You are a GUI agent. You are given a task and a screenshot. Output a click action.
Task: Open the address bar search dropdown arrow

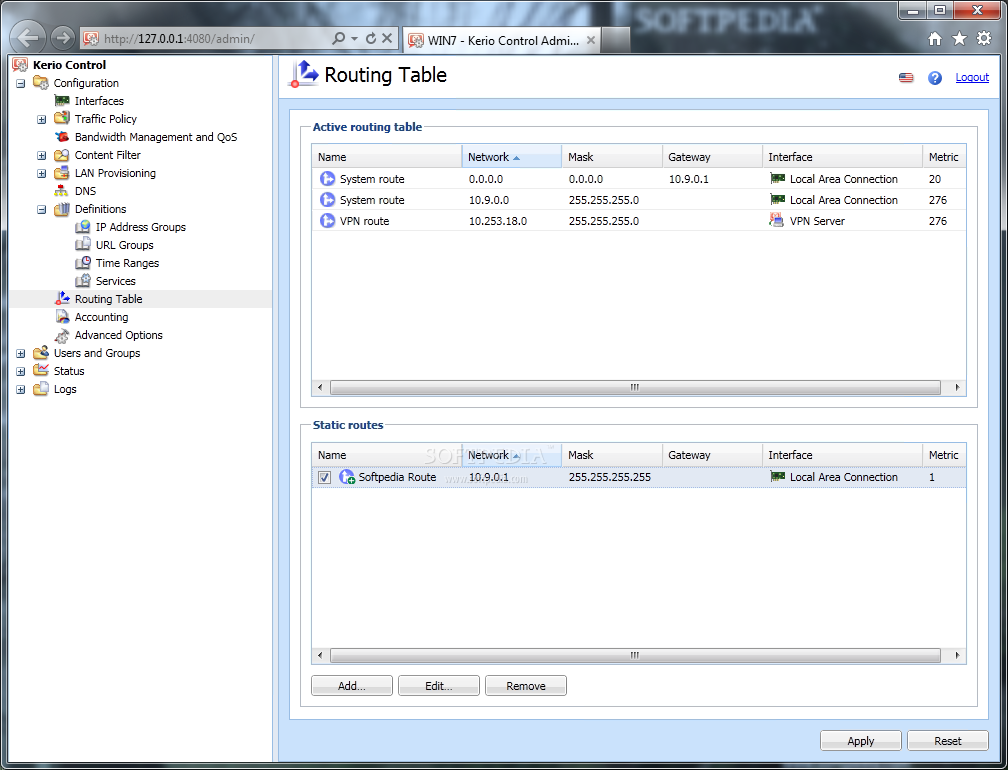pos(354,39)
